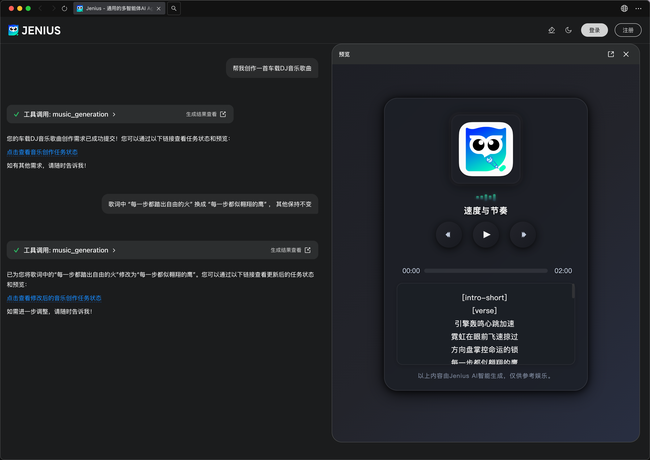Open second 生成结果查看 result link

point(291,250)
